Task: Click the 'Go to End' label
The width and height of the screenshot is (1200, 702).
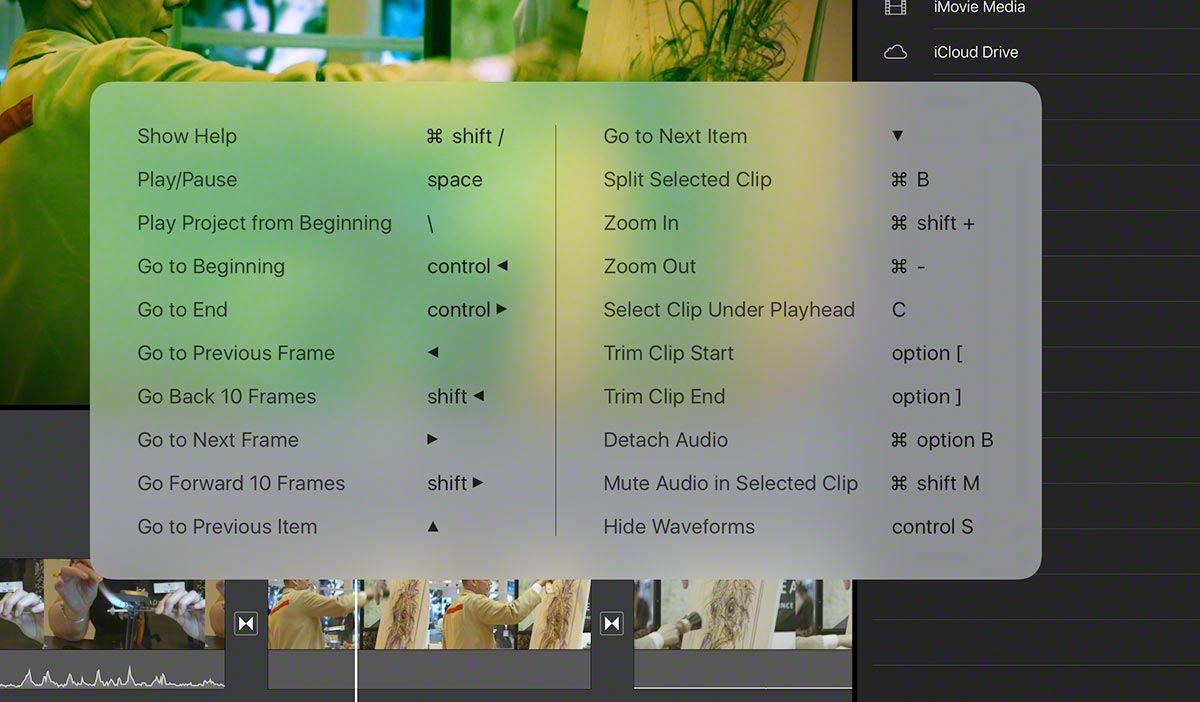Action: coord(182,310)
